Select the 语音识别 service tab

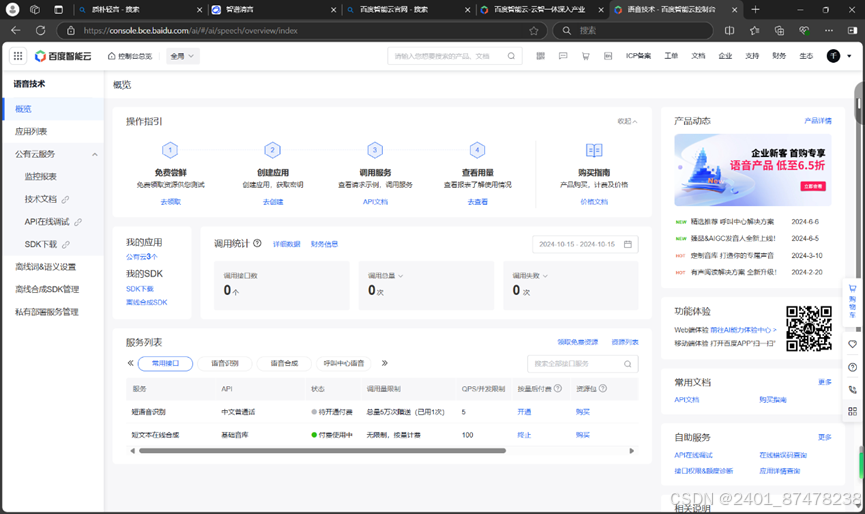[x=225, y=363]
